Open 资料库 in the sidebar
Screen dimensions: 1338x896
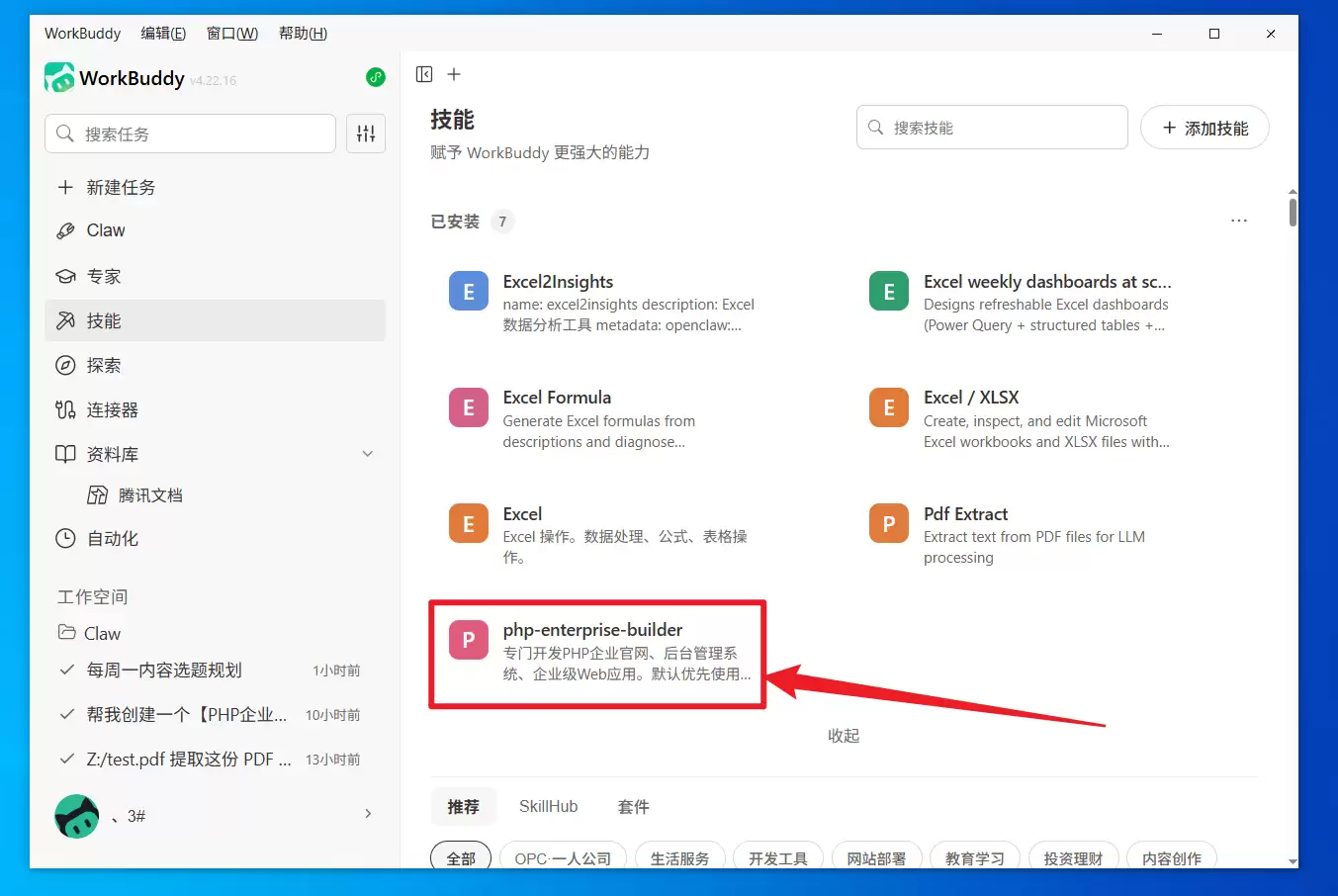click(x=215, y=454)
